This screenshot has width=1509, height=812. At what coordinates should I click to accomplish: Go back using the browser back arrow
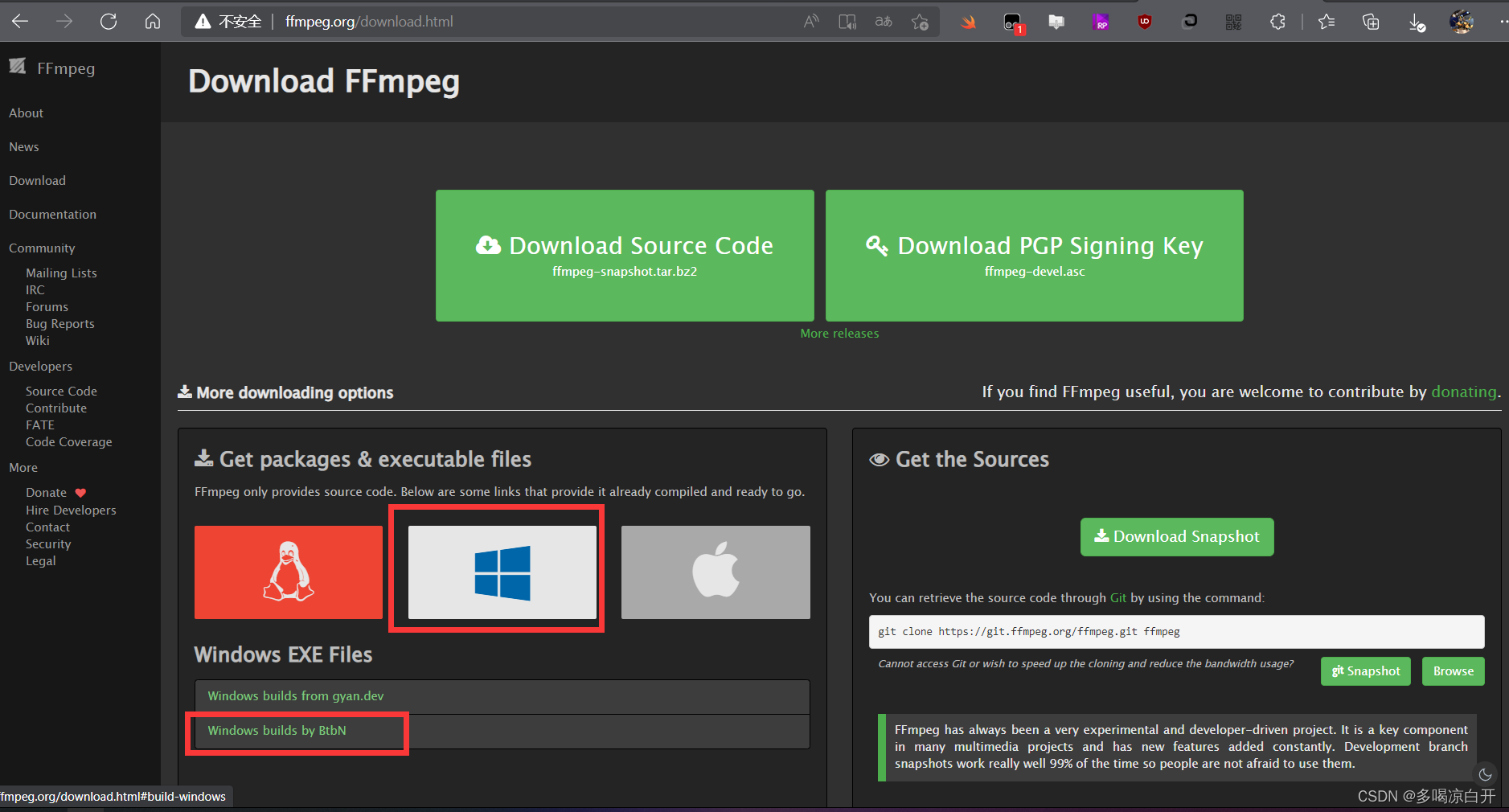coord(20,22)
